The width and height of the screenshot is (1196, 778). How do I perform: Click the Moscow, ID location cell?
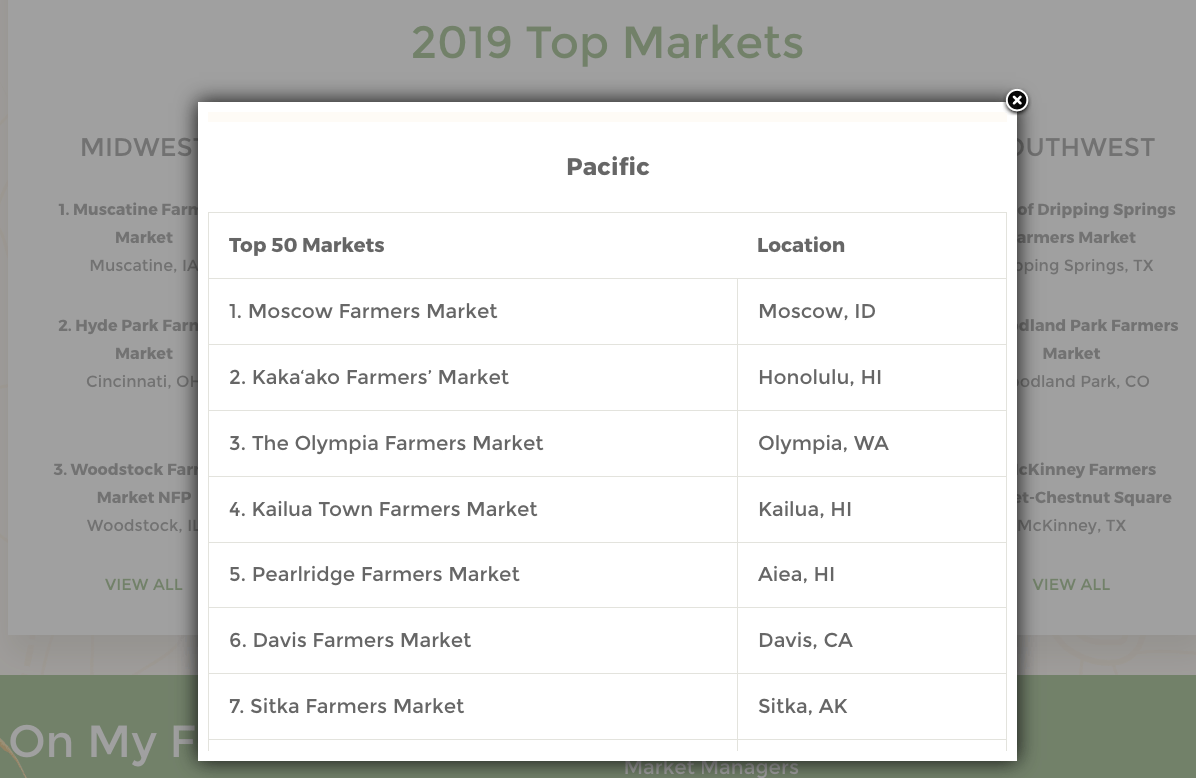tap(817, 311)
